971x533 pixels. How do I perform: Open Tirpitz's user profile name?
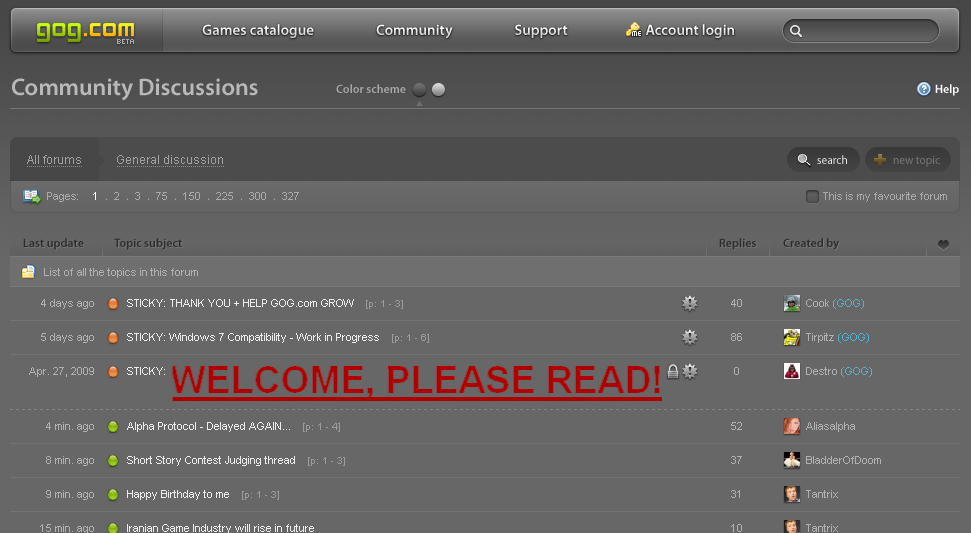[819, 337]
